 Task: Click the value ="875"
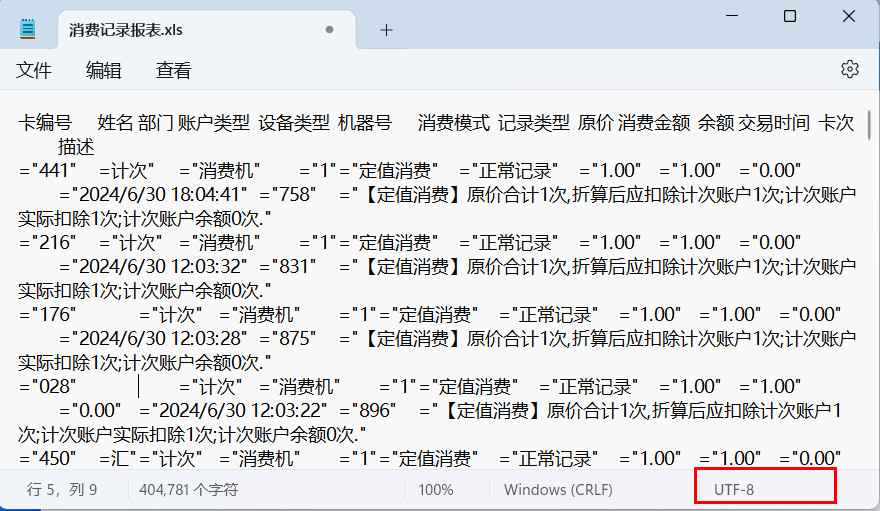point(288,339)
